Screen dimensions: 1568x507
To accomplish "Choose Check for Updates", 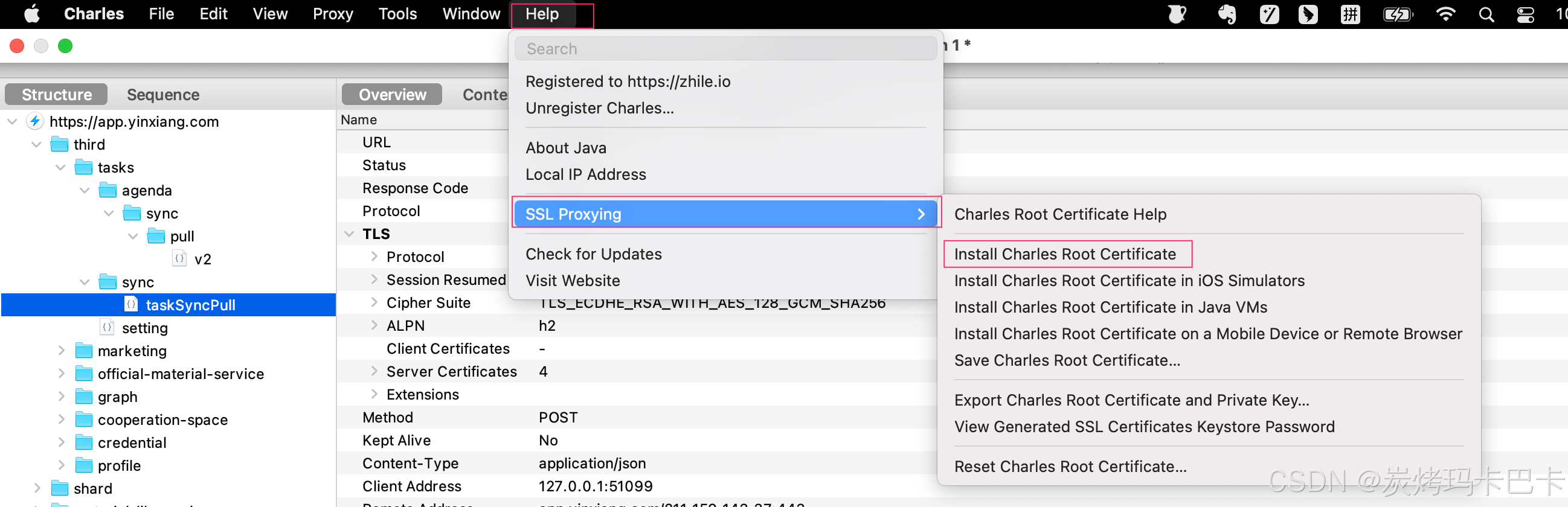I will (594, 254).
